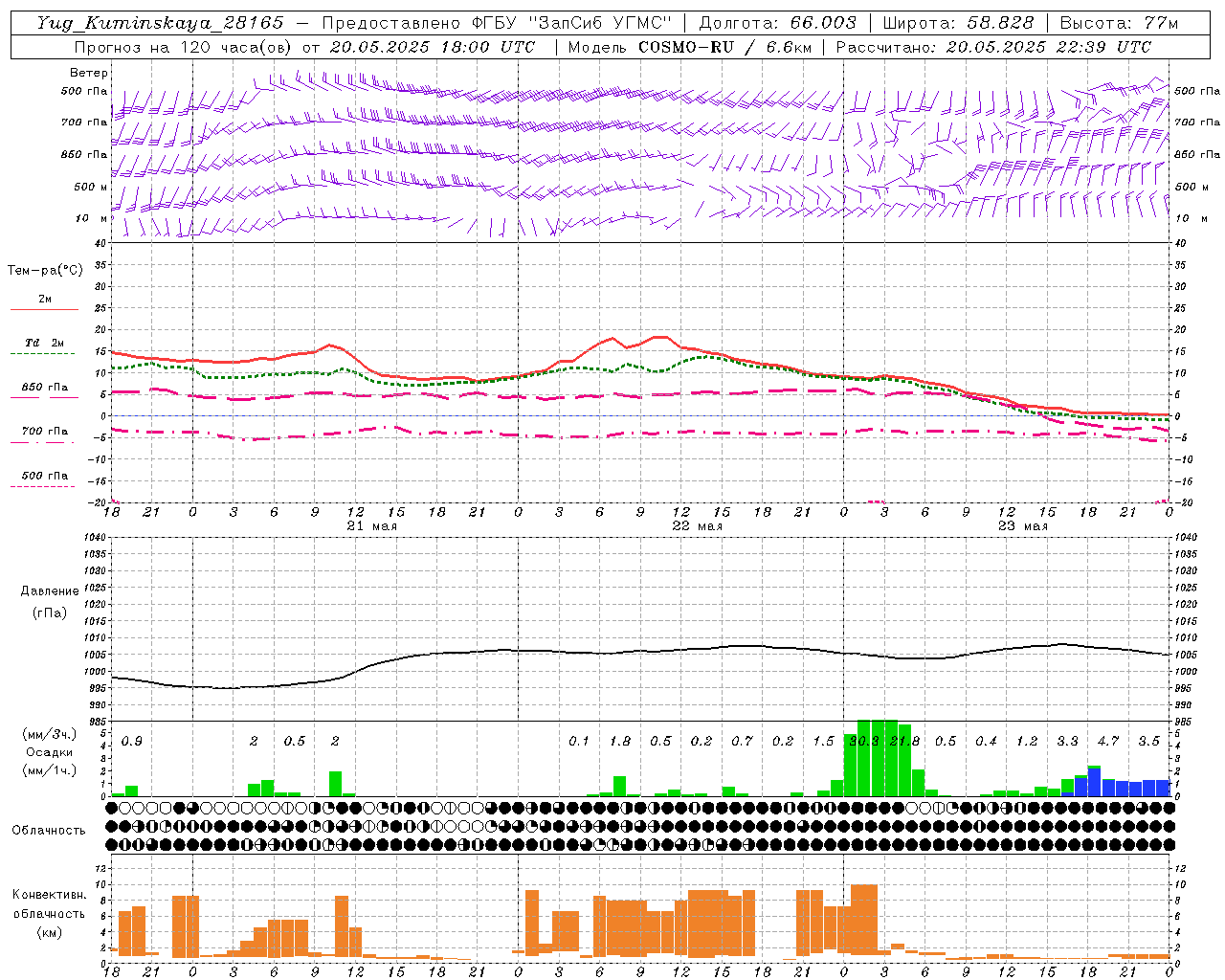1225x980 pixels.
Task: Select the 1.5 precipitation value
Action: [x=823, y=742]
